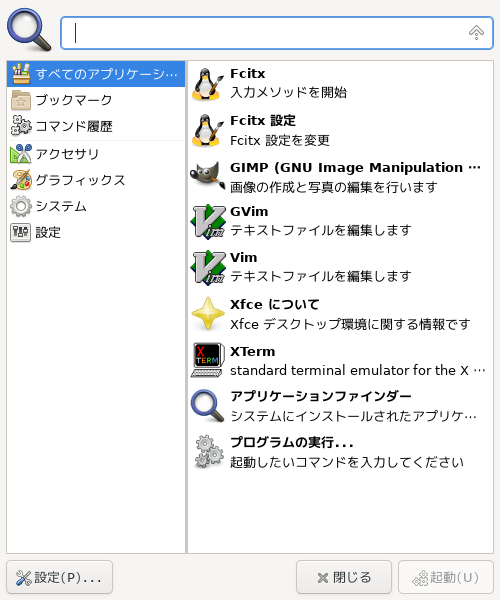Open the ブックマーク category
The height and width of the screenshot is (600, 500).
pos(96,100)
